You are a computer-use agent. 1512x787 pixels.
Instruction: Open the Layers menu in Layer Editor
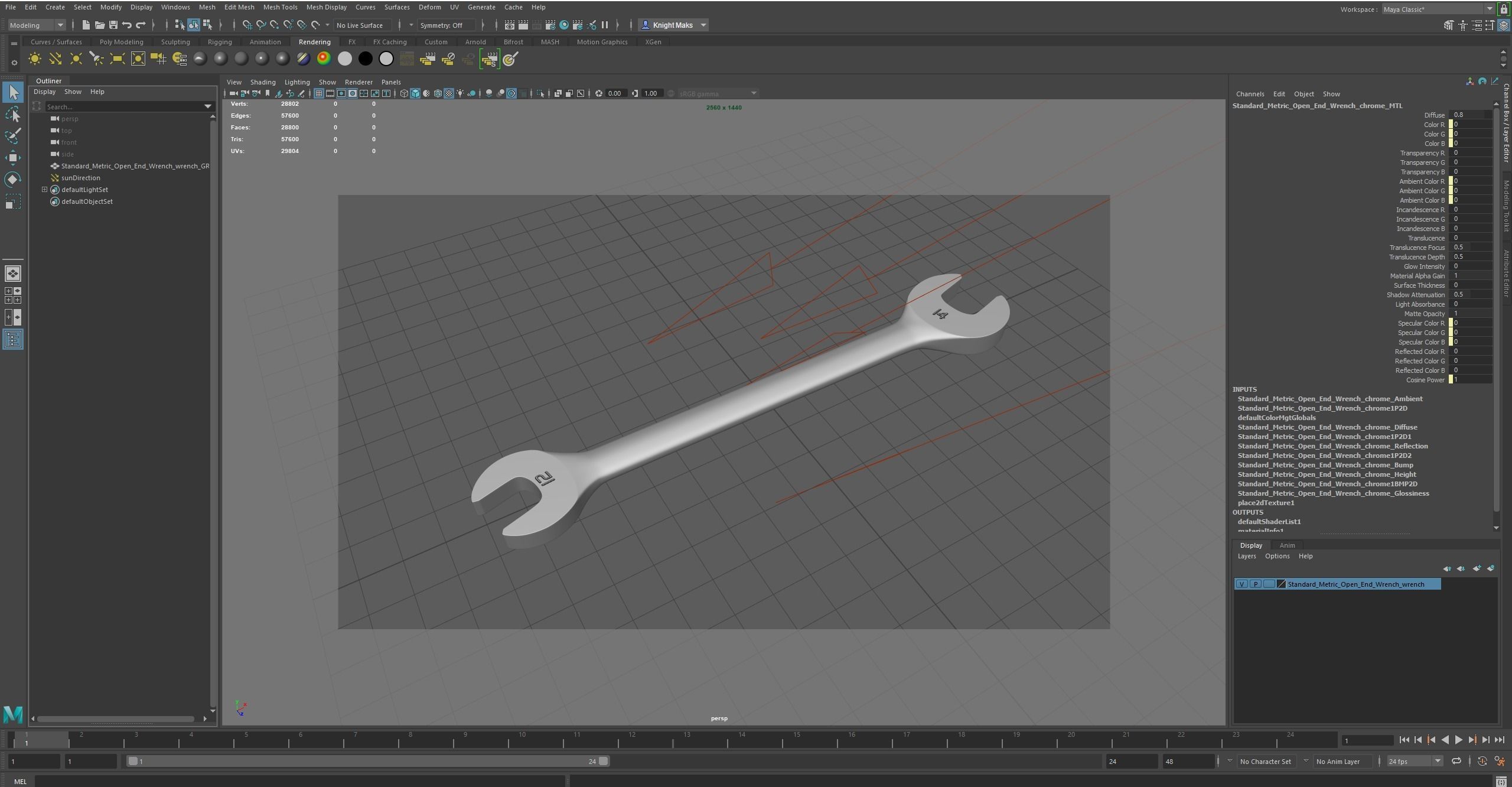[1246, 556]
